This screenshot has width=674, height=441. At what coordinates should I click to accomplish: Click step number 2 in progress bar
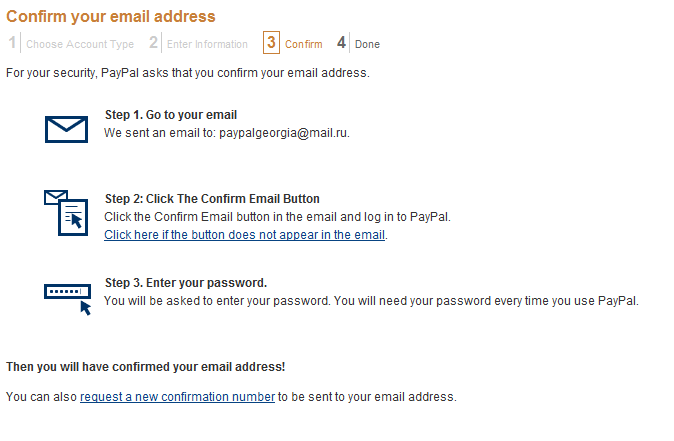click(x=154, y=43)
